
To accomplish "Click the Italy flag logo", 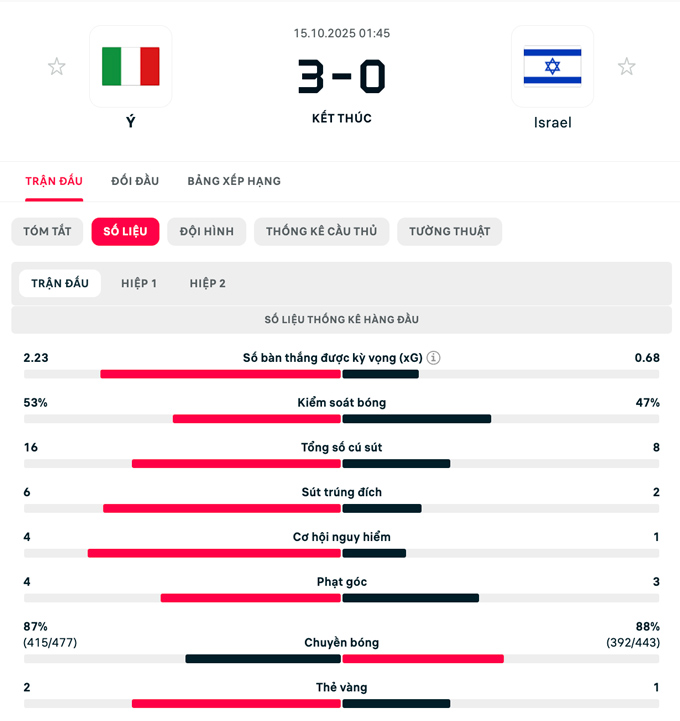I will (x=131, y=66).
